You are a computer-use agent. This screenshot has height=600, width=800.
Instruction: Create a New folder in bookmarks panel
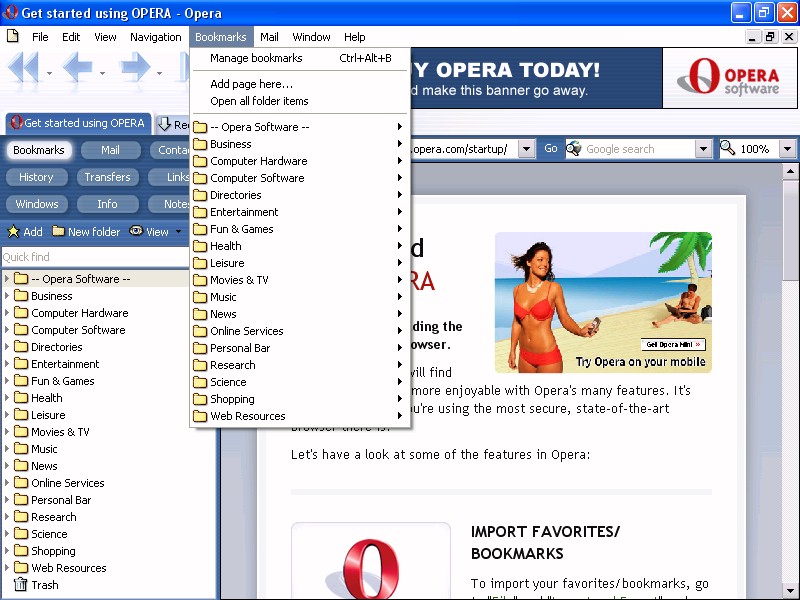86,232
